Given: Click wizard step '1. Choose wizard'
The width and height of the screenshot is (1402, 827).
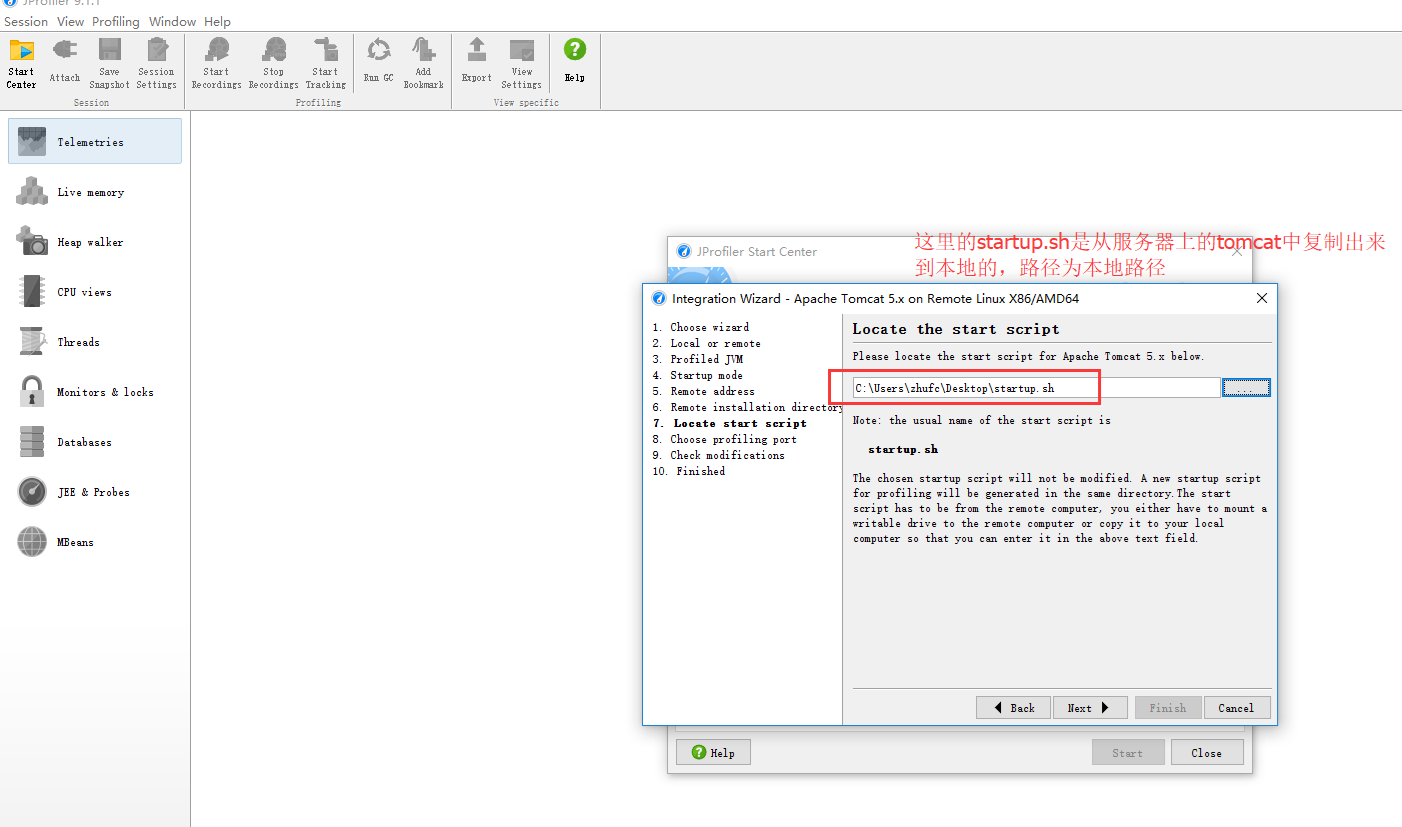Looking at the screenshot, I should point(701,327).
